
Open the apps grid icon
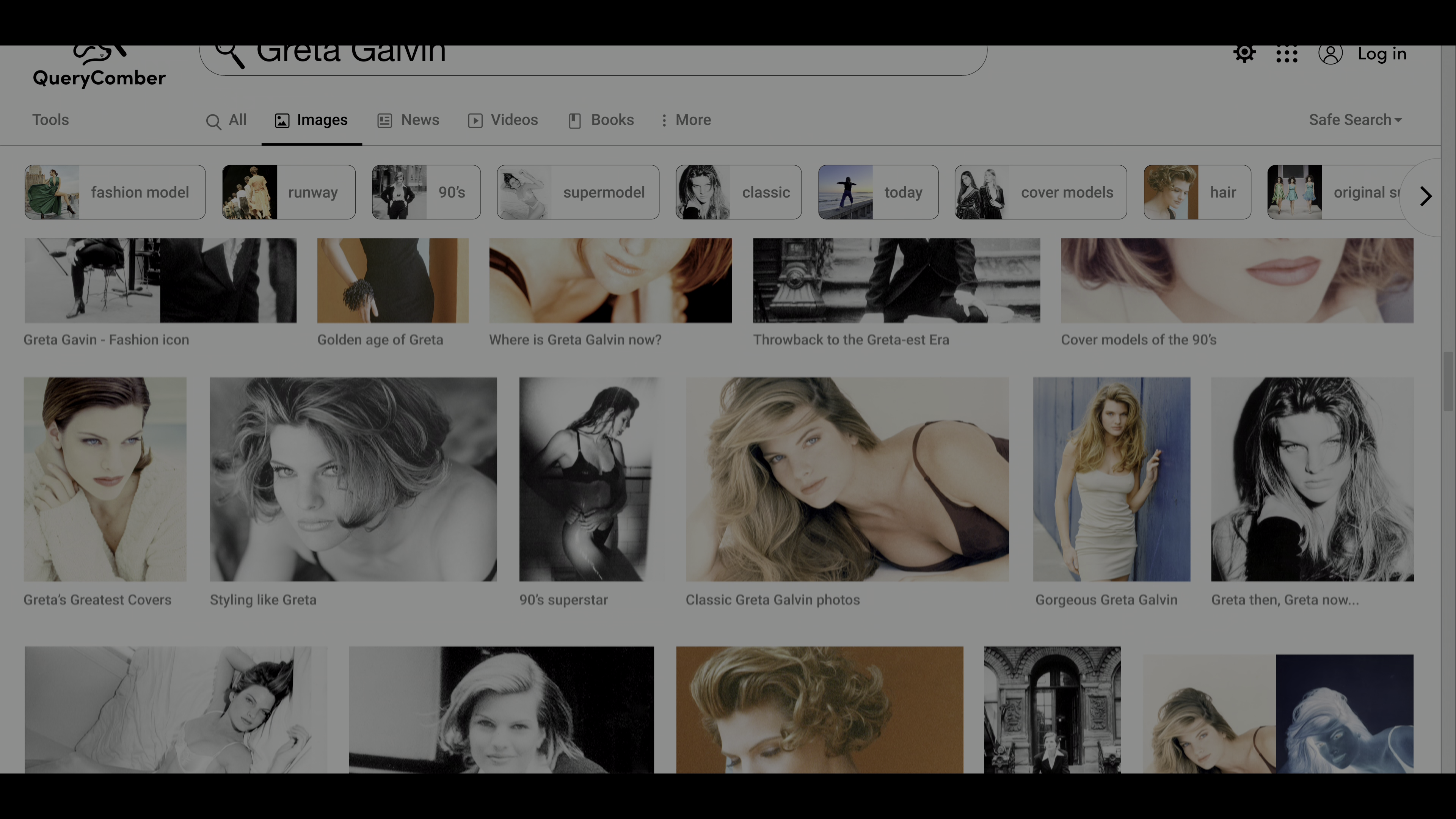click(1287, 54)
